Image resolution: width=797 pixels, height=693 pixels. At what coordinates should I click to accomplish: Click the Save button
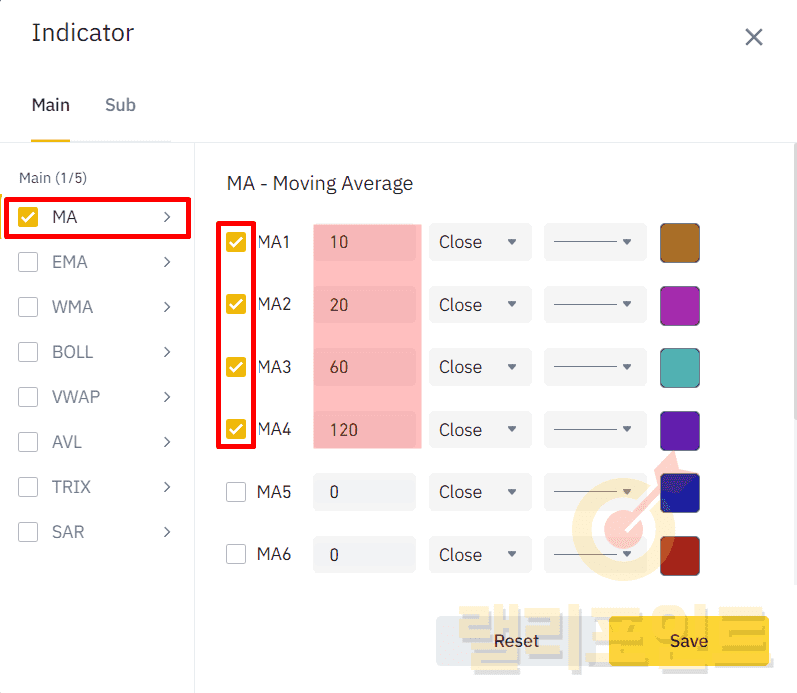[x=688, y=641]
